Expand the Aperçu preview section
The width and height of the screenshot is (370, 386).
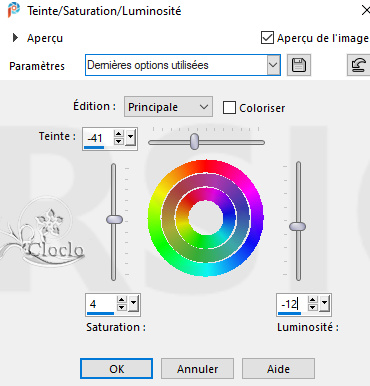point(15,38)
